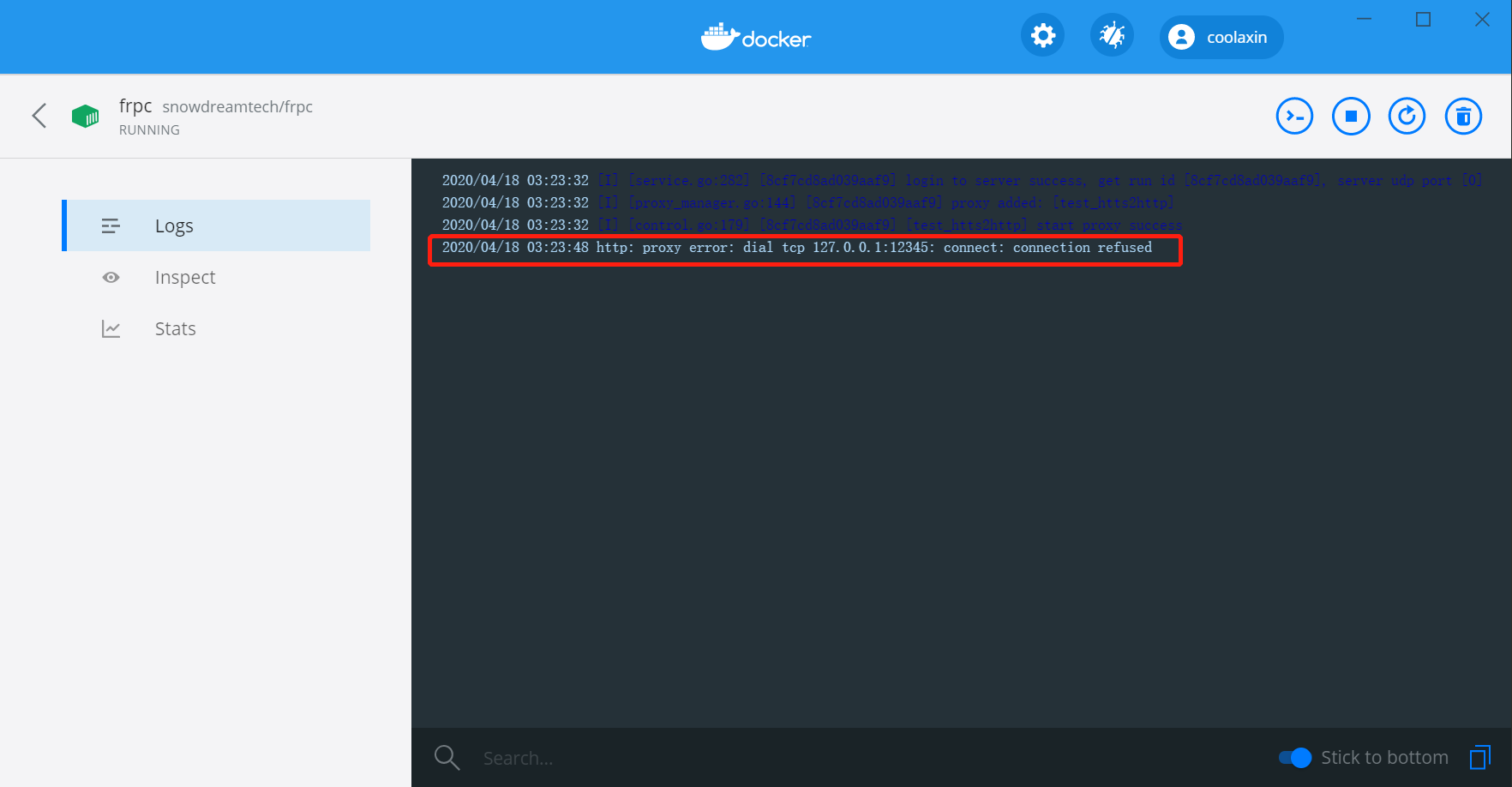This screenshot has width=1512, height=787.
Task: Switch to the Inspect tab
Action: (x=185, y=277)
